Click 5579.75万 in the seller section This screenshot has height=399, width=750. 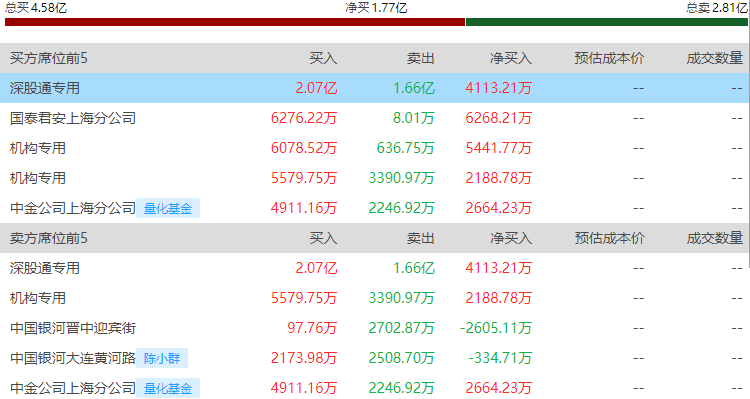304,298
